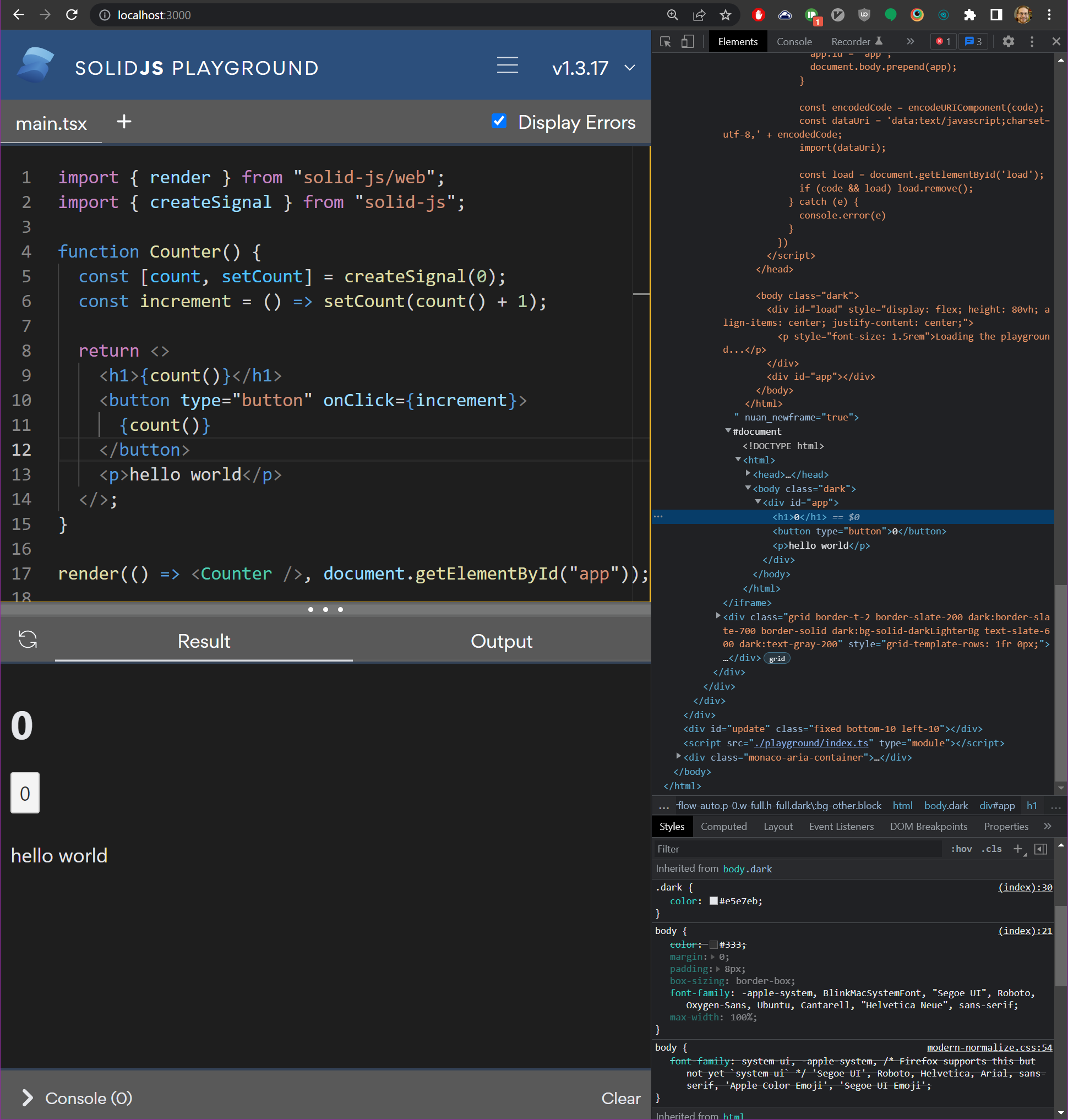Image resolution: width=1068 pixels, height=1120 pixels.
Task: Open the issues badge in DevTools
Action: coord(973,41)
